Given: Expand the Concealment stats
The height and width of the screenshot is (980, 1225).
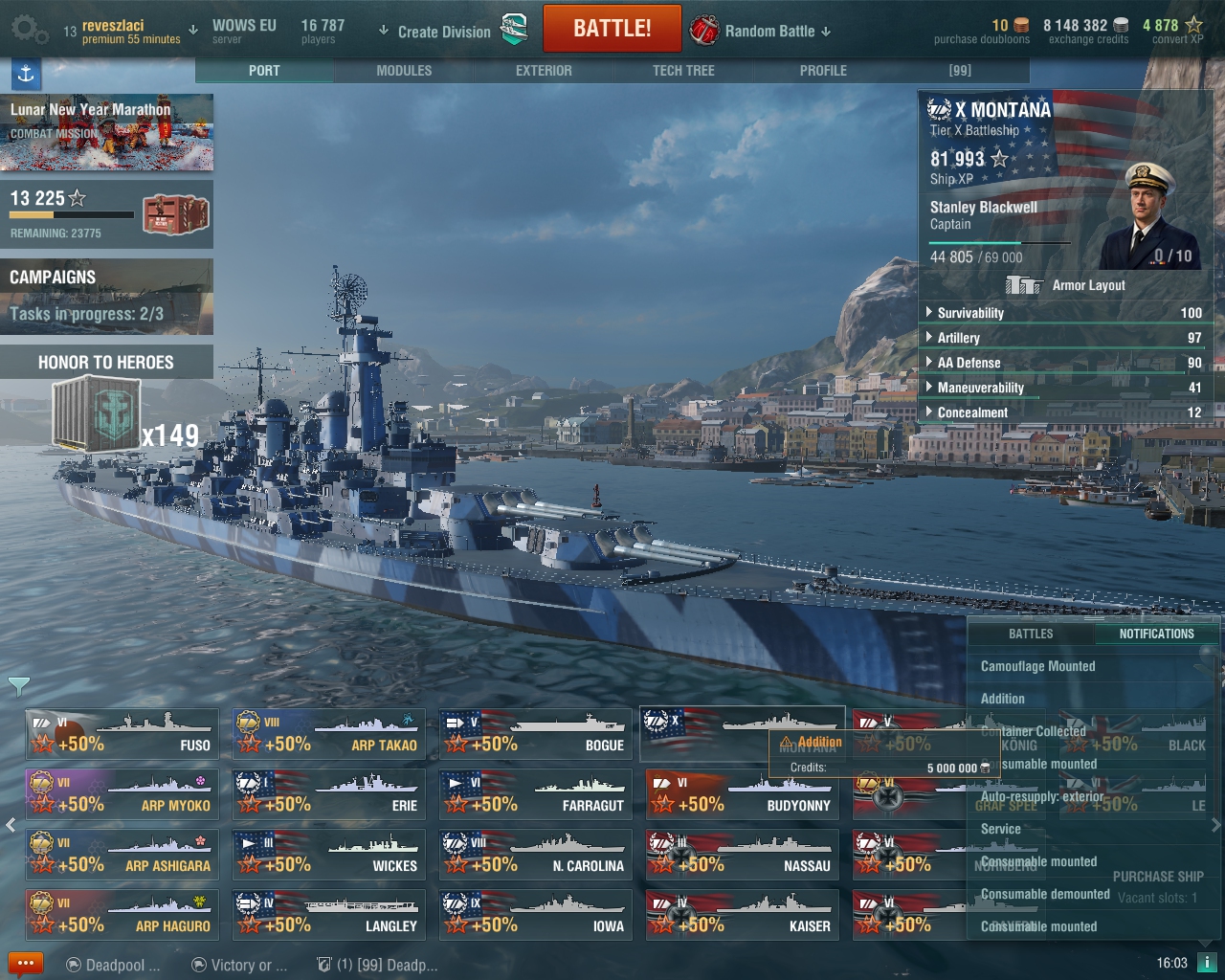Looking at the screenshot, I should coord(1064,412).
